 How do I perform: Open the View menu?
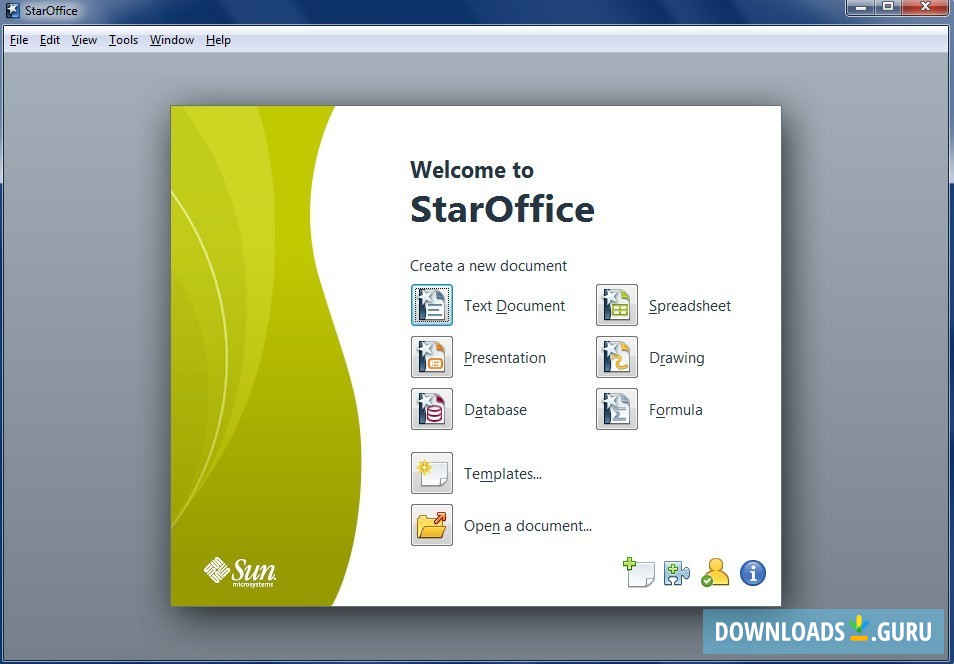pyautogui.click(x=84, y=40)
